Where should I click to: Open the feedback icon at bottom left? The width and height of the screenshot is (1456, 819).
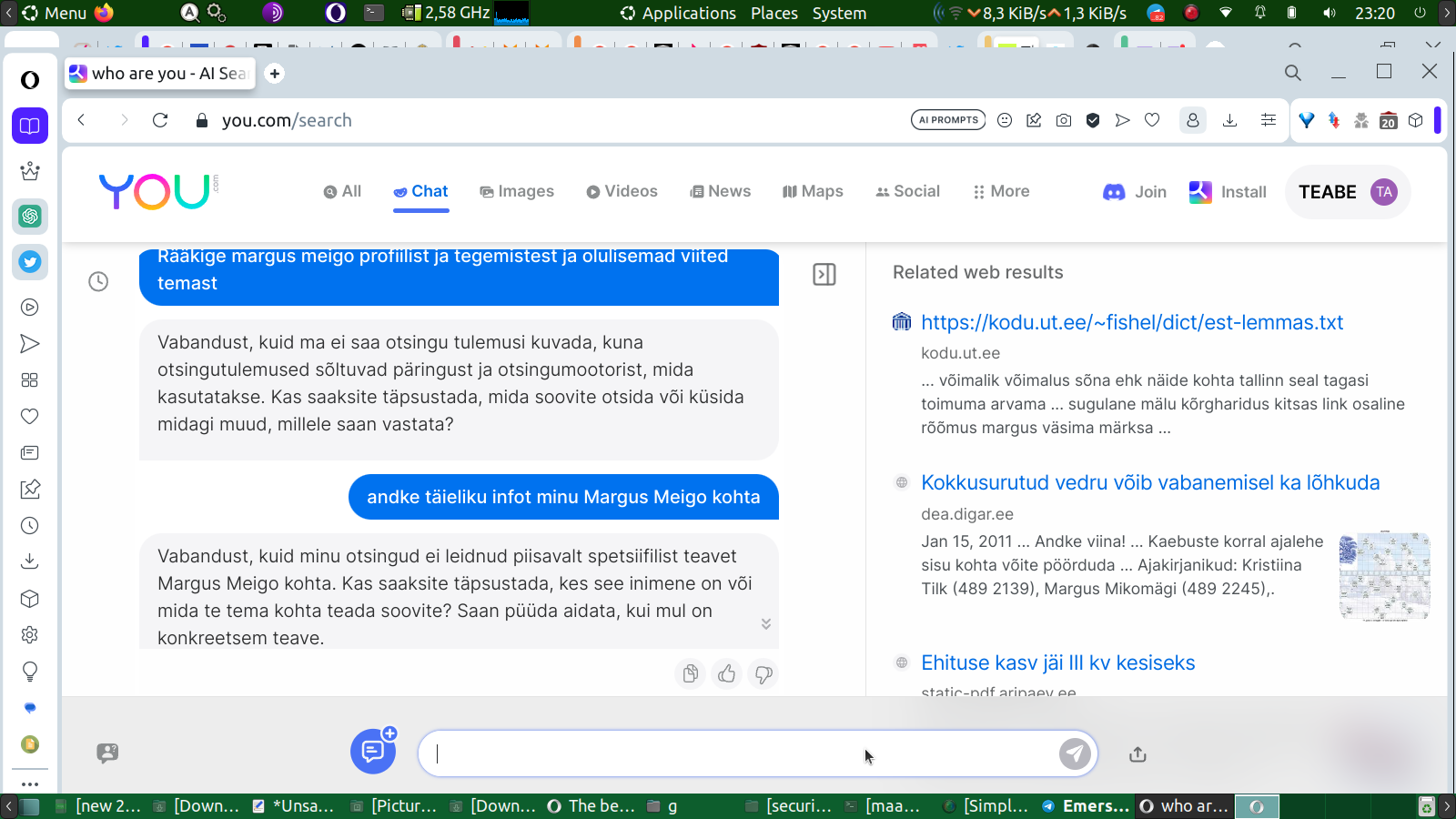(107, 753)
